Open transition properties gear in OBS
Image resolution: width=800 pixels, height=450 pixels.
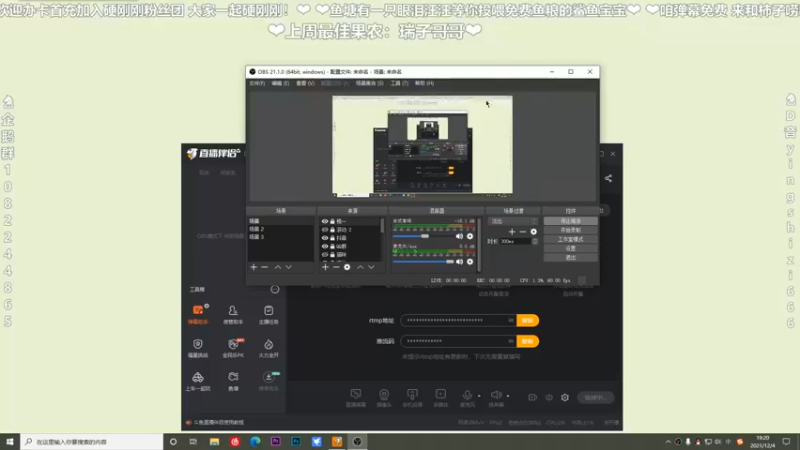pyautogui.click(x=534, y=232)
